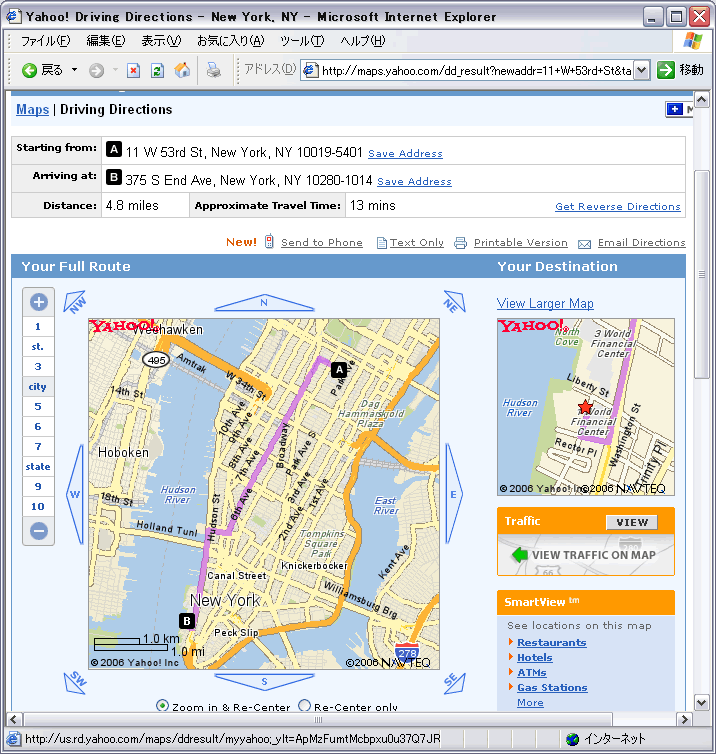716x754 pixels.
Task: Pan map northwest with NW arrow
Action: click(x=75, y=302)
